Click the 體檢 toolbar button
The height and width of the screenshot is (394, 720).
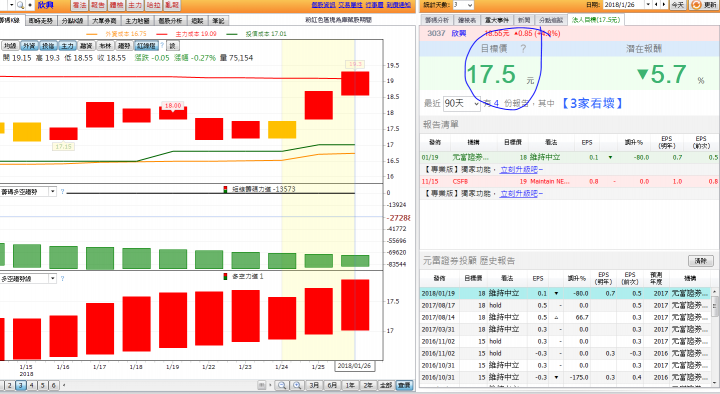(116, 5)
